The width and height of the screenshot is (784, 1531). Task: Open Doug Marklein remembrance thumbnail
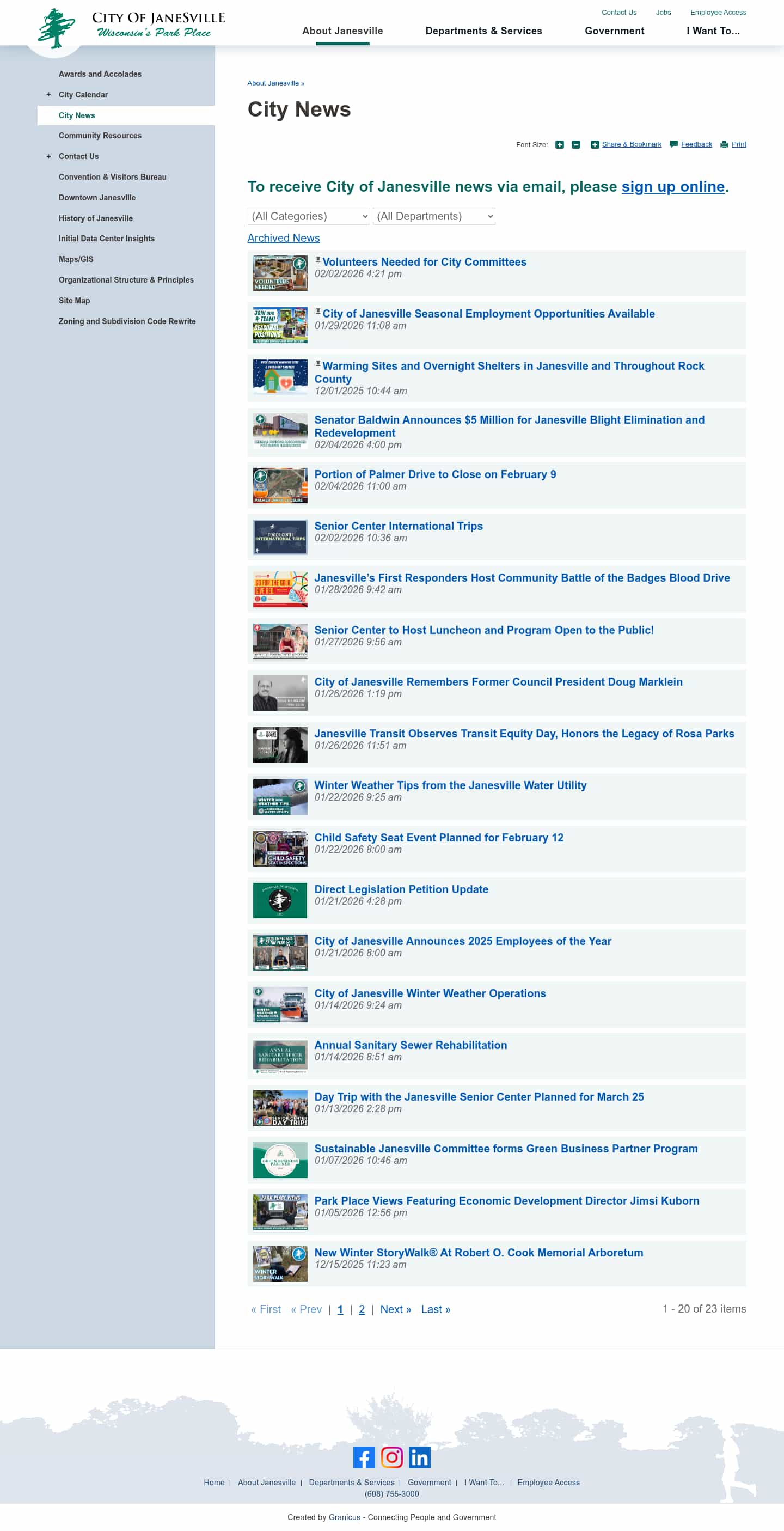(280, 693)
